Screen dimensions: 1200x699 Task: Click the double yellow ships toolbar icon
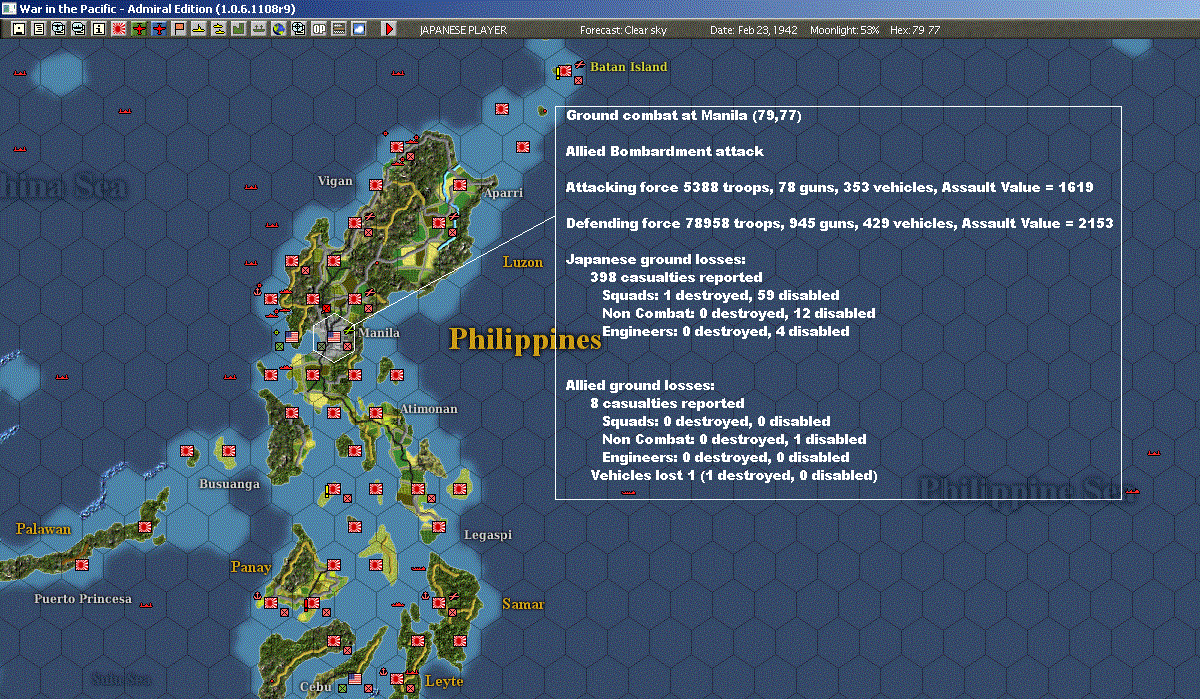click(x=217, y=29)
